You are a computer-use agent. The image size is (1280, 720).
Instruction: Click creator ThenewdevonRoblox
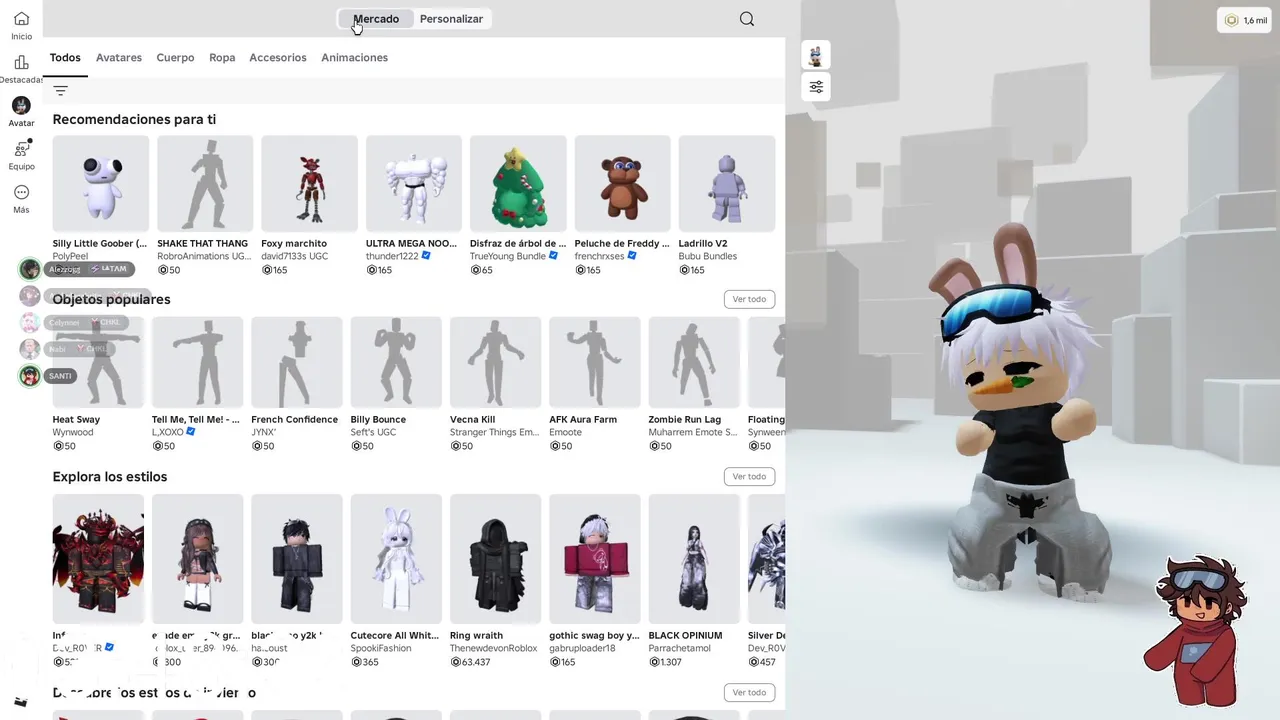(x=494, y=649)
